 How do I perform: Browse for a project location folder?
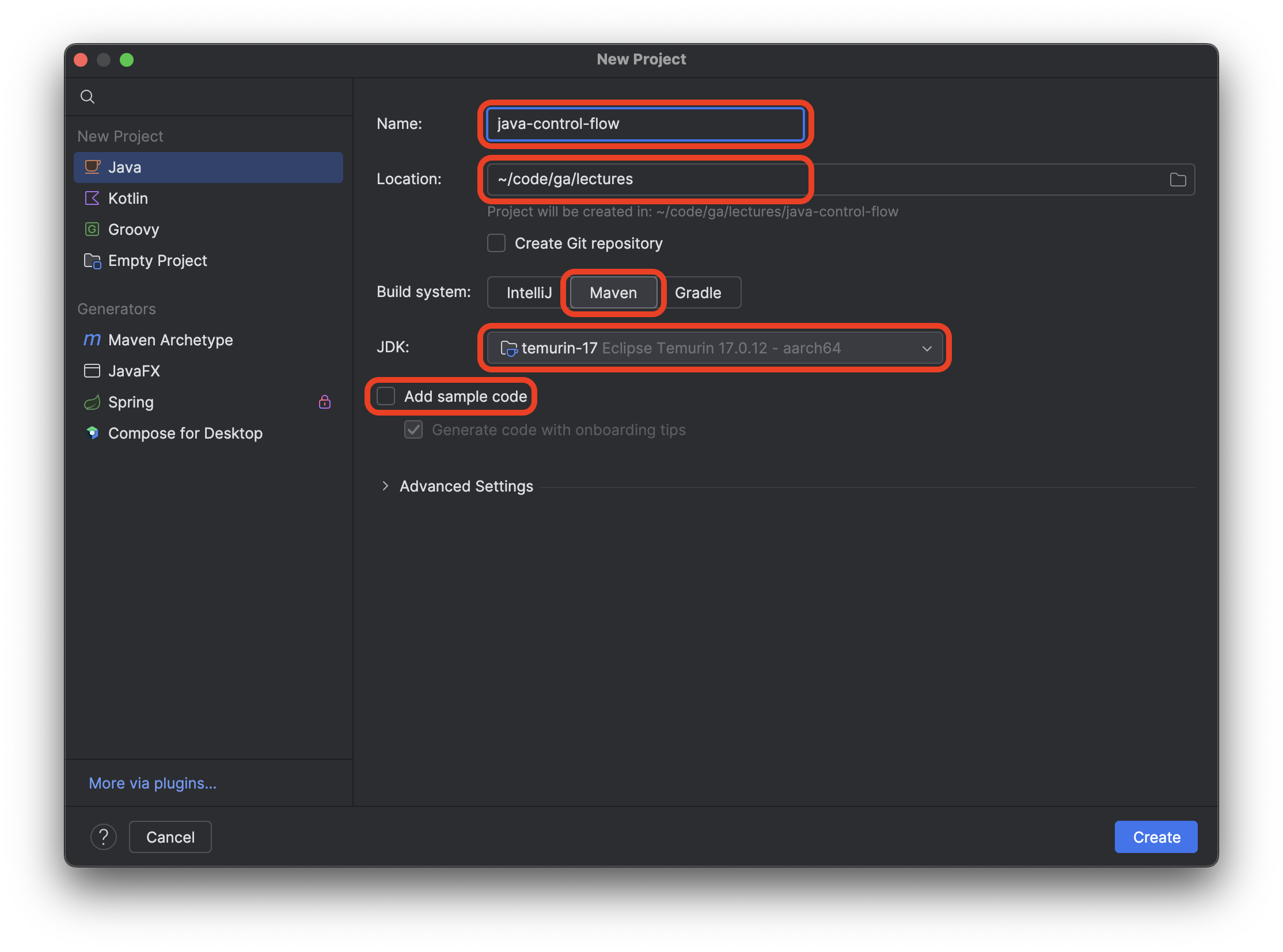click(x=1179, y=179)
